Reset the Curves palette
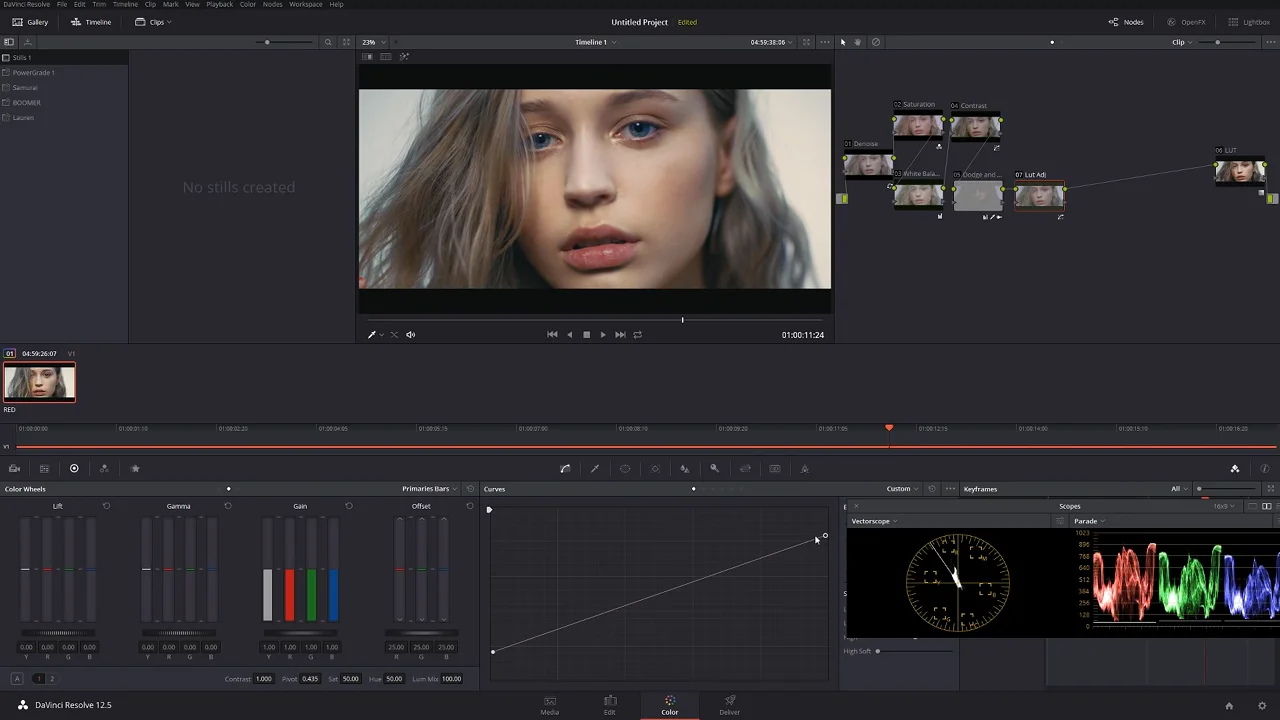1280x720 pixels. 932,489
